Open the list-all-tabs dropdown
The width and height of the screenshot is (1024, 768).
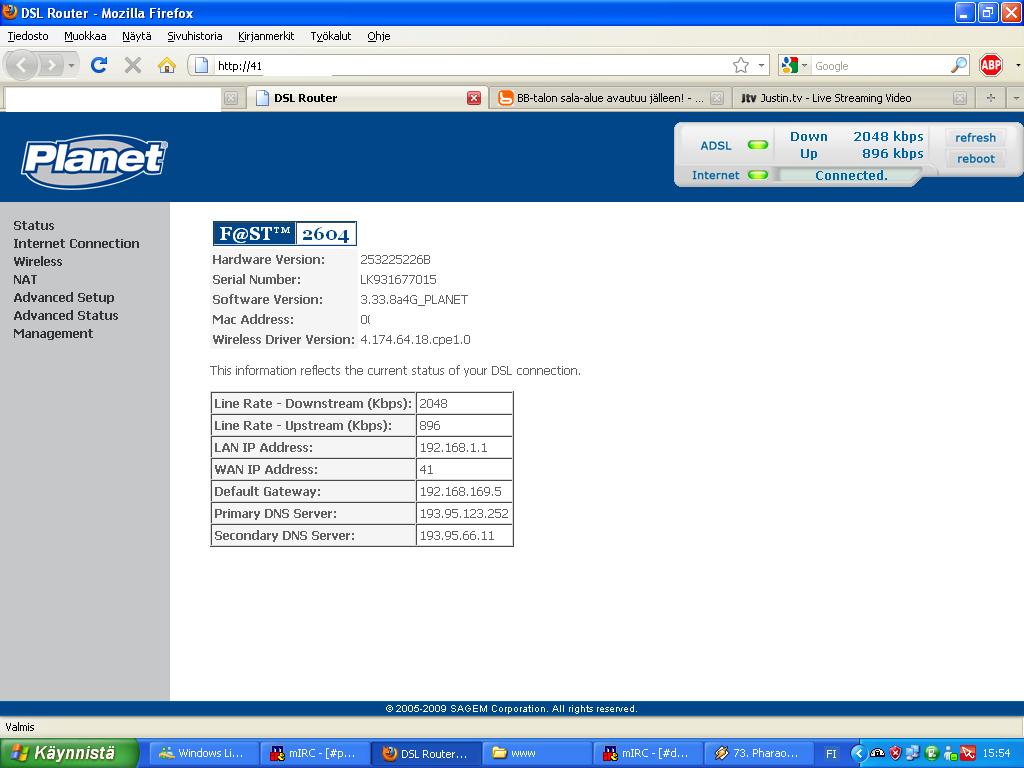click(x=1016, y=98)
